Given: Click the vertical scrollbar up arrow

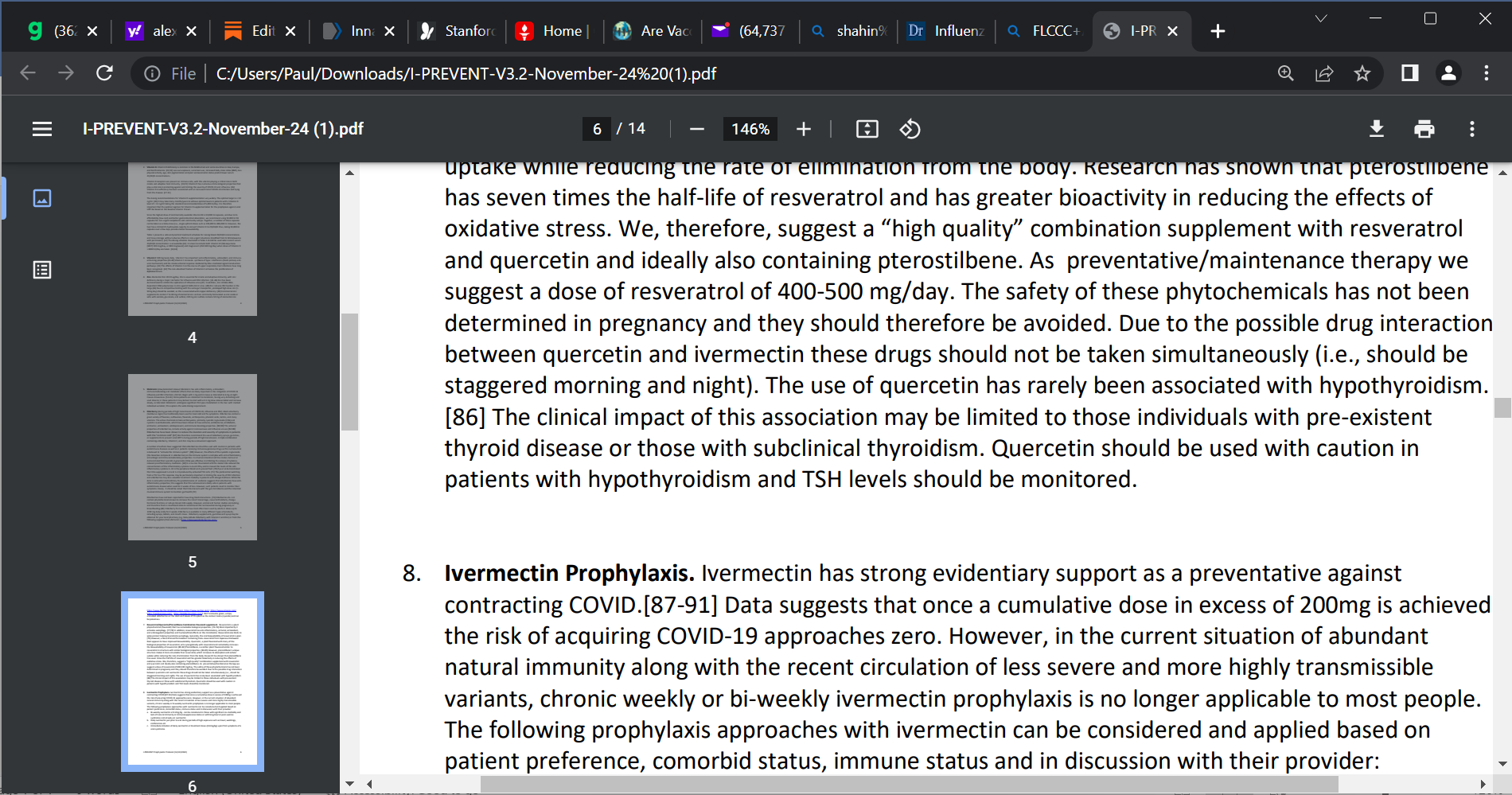Looking at the screenshot, I should pyautogui.click(x=1502, y=172).
